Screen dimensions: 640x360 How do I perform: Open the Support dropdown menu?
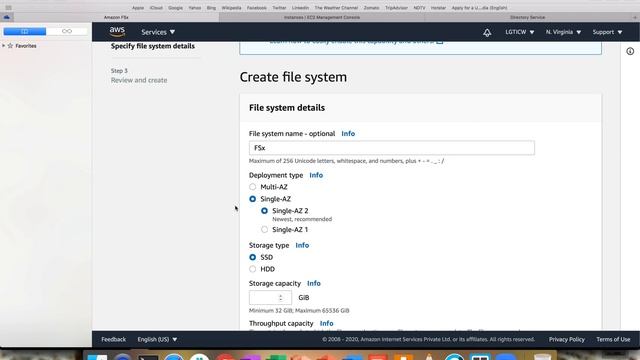pyautogui.click(x=607, y=32)
